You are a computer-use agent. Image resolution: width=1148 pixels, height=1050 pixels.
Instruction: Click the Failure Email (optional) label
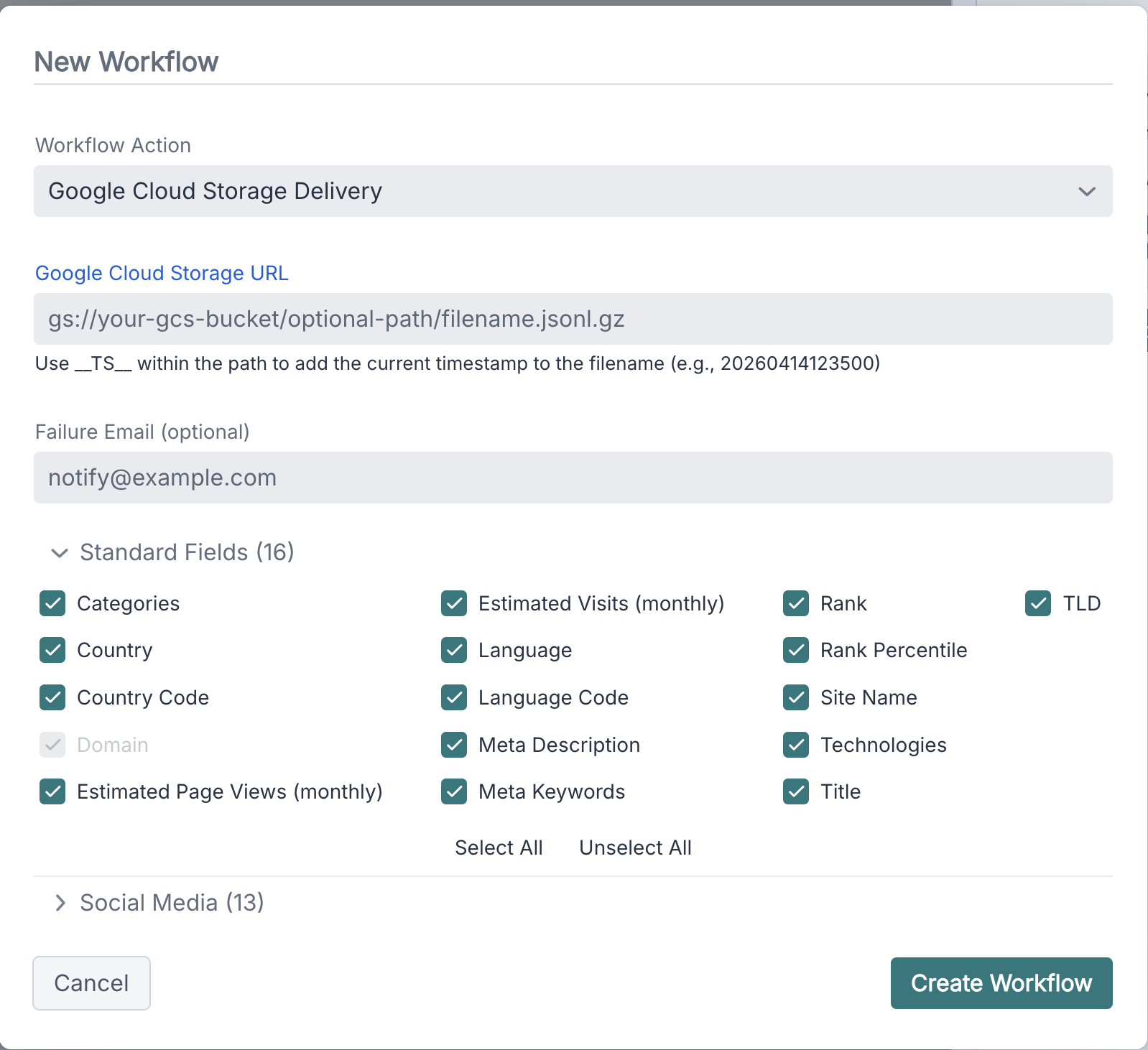click(x=142, y=432)
